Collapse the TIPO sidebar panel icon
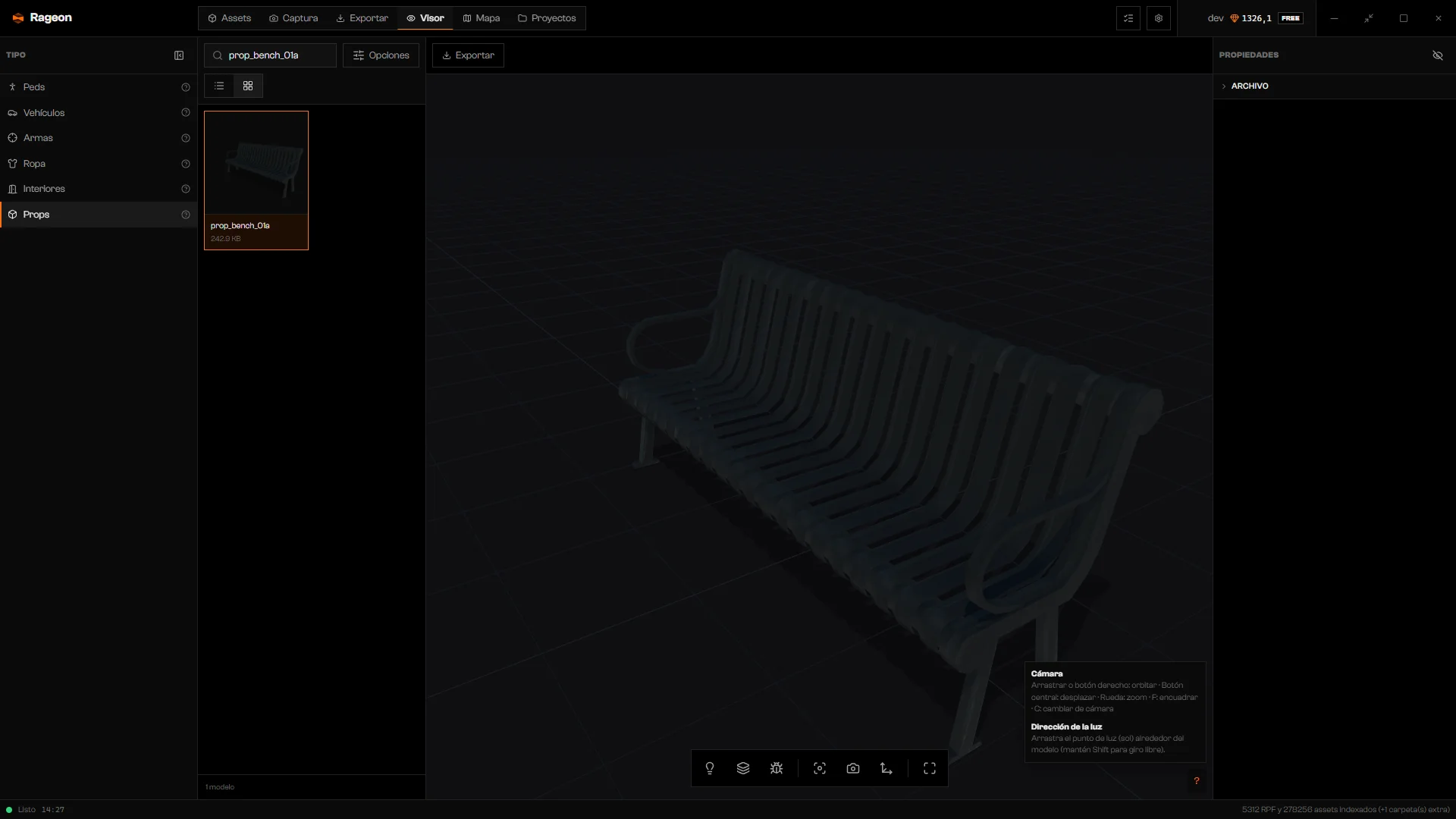Screen dimensions: 1456x819 pyautogui.click(x=179, y=55)
